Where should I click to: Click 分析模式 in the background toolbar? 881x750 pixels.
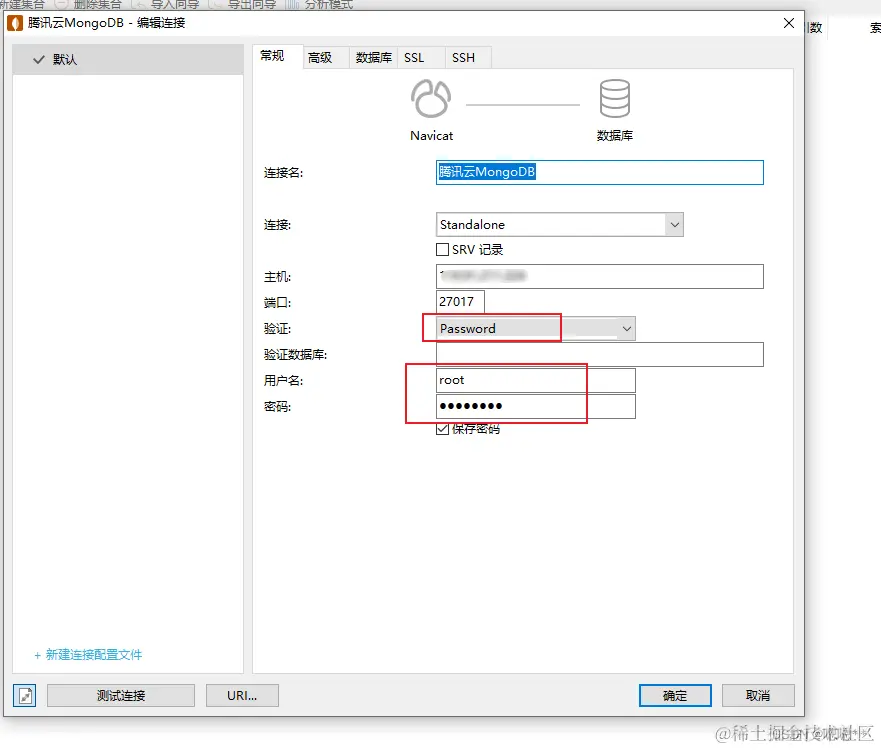point(320,4)
